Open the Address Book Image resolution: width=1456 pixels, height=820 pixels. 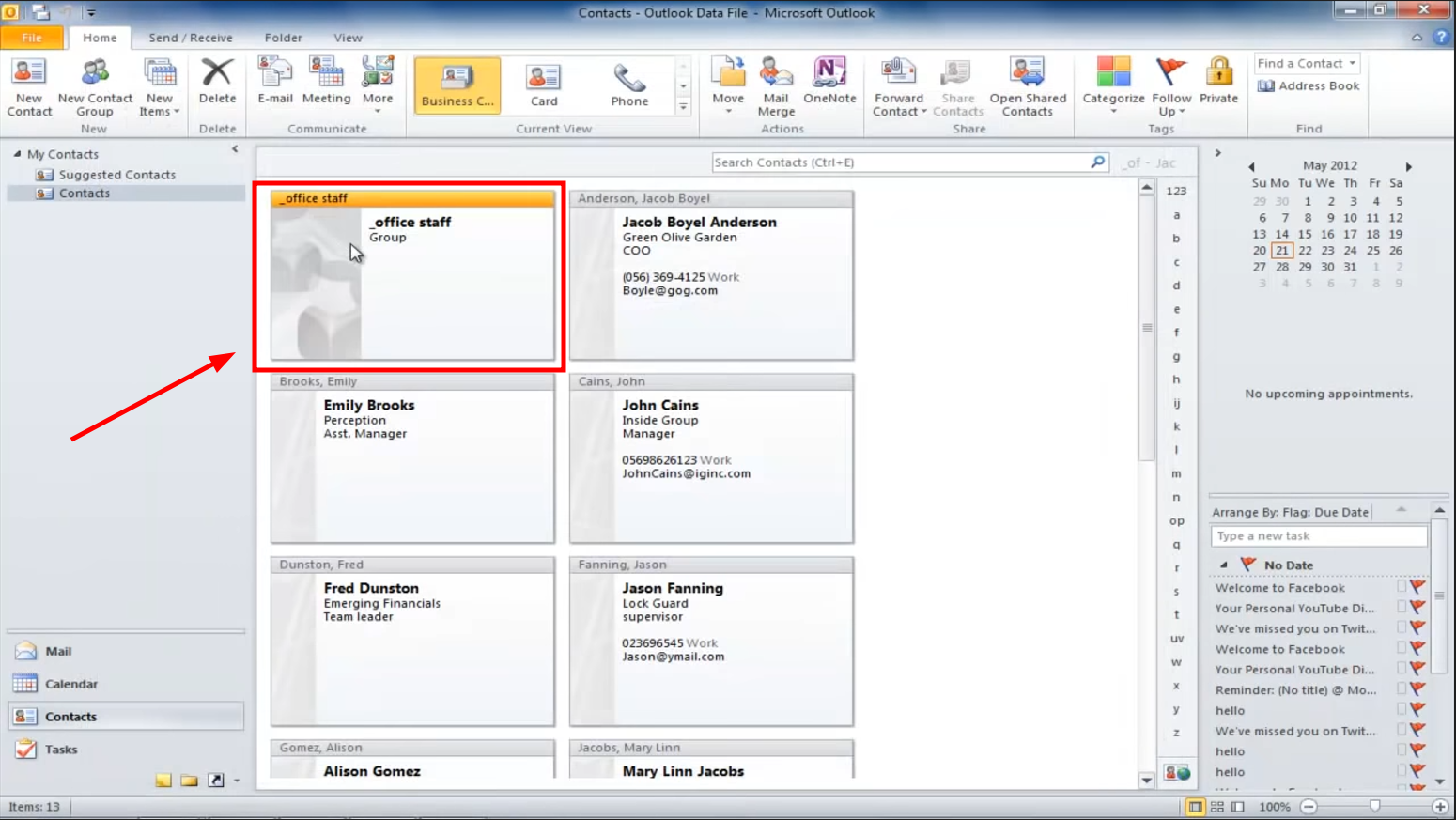[1308, 85]
